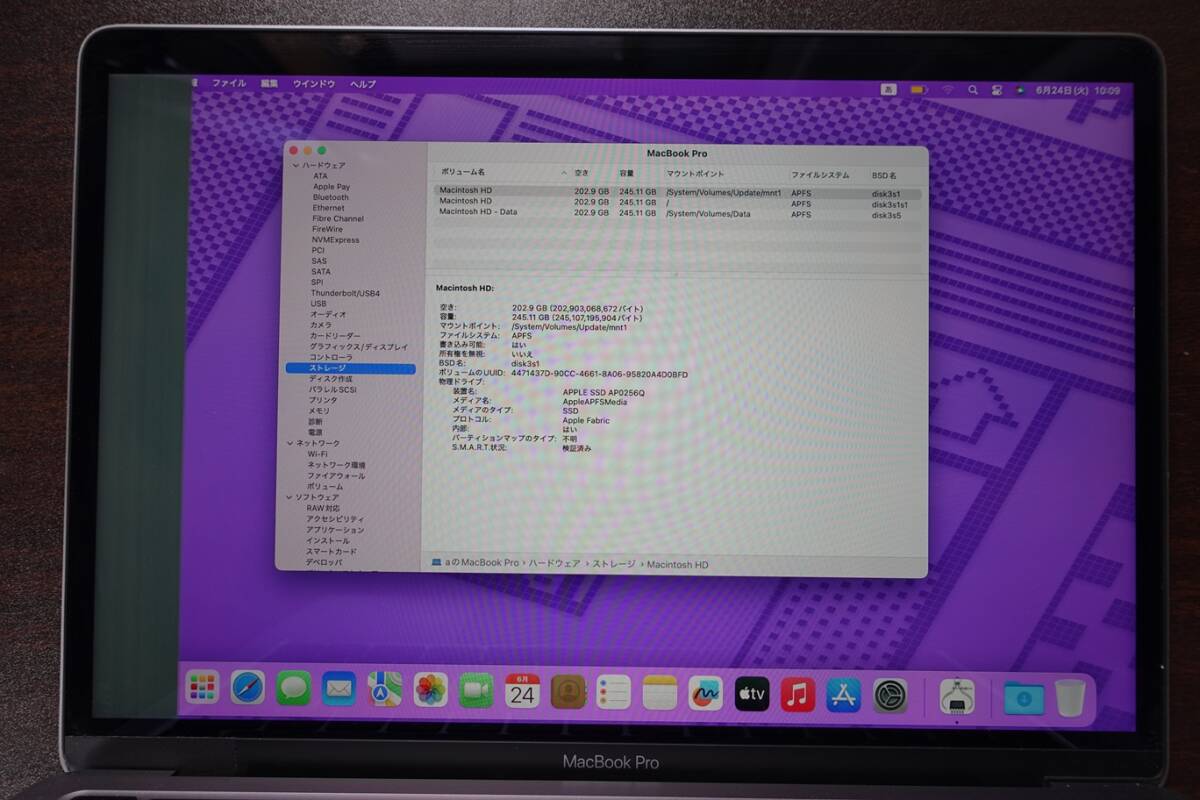Image resolution: width=1200 pixels, height=800 pixels.
Task: Open Control Center from the menu bar
Action: click(997, 90)
